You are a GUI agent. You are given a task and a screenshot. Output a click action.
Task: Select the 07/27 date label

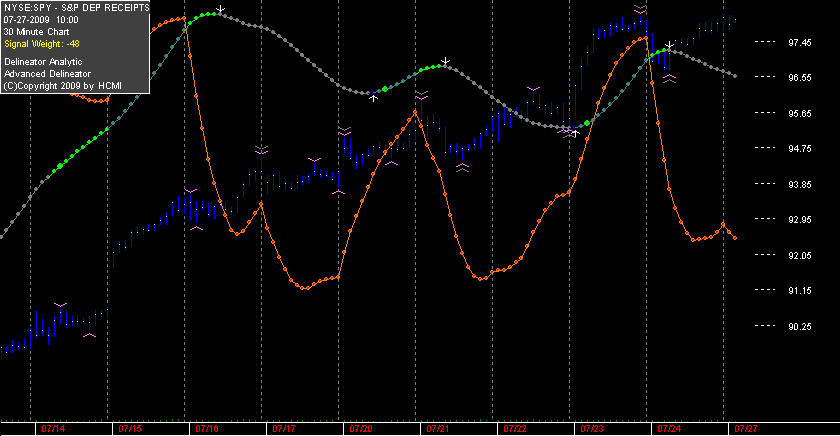point(746,429)
